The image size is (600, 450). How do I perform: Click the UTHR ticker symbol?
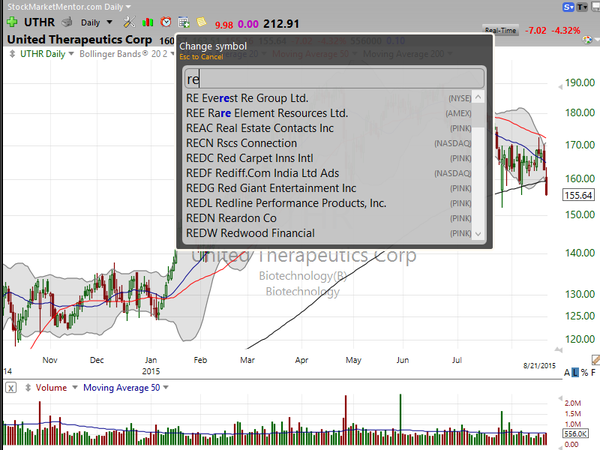point(39,22)
